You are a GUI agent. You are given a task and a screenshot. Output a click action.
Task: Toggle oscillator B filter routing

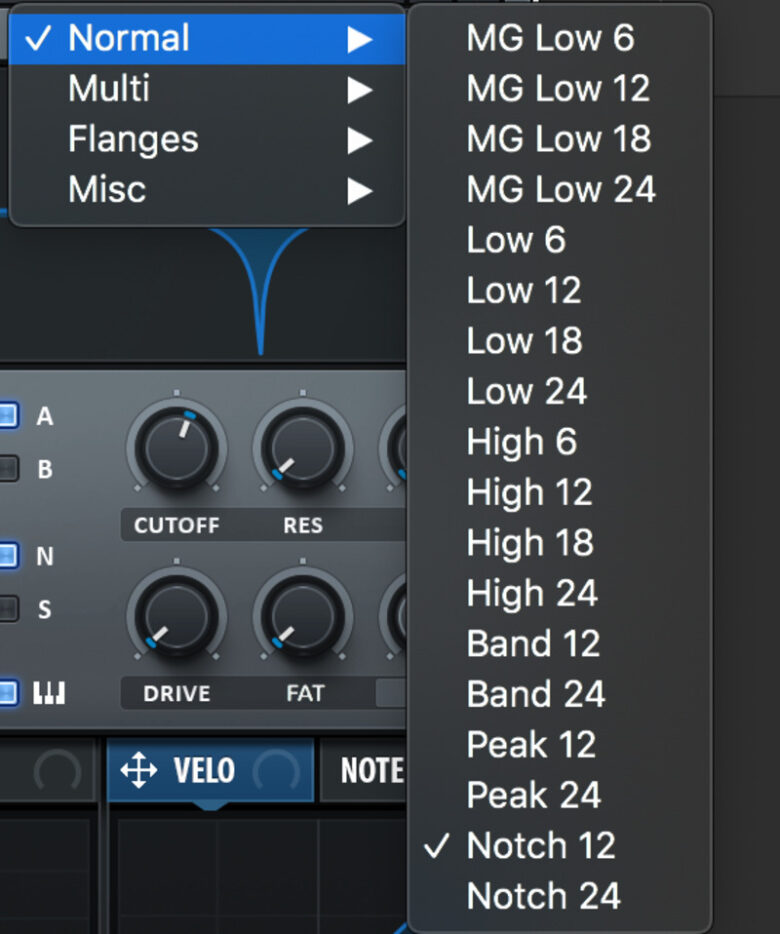9,468
